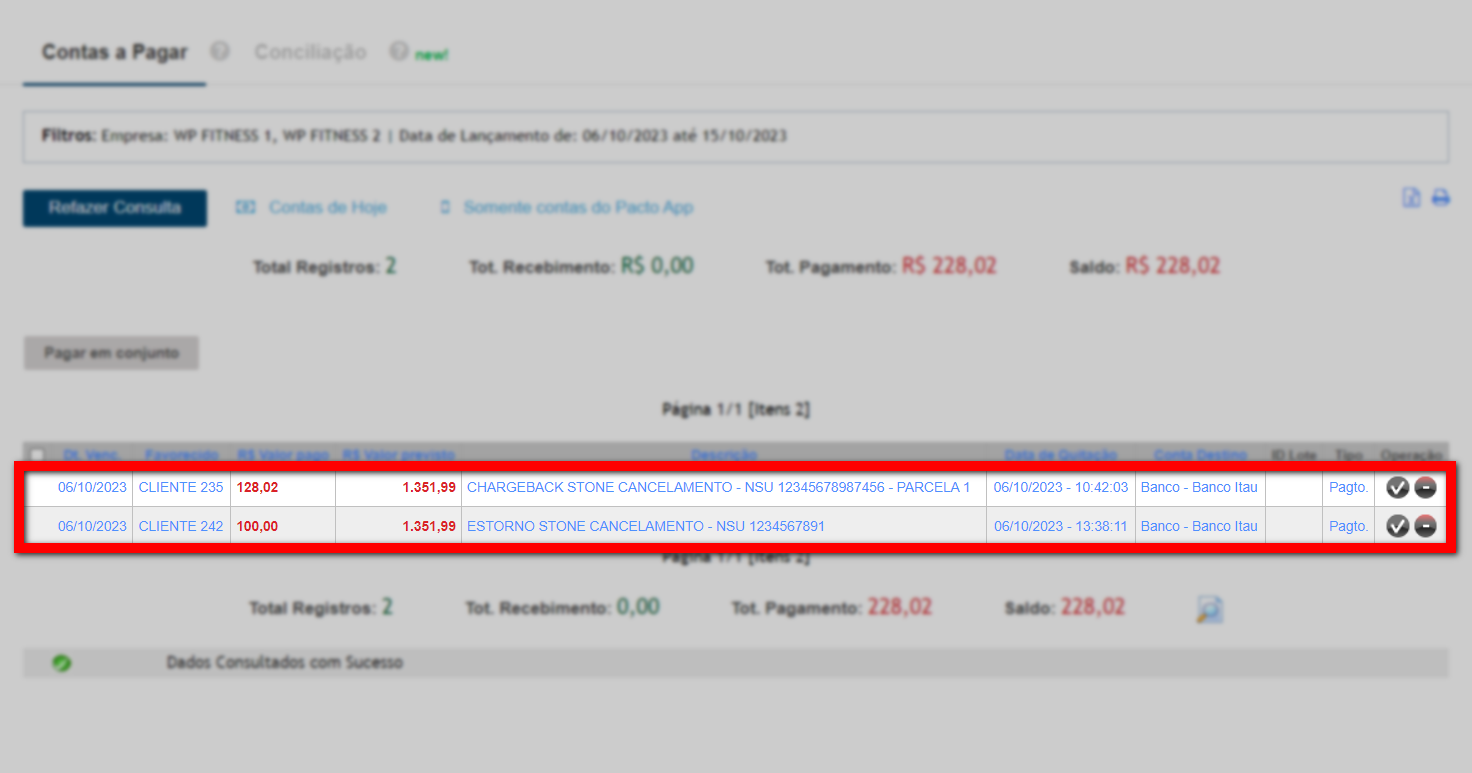
Task: Click Somente contas do Pacto App link
Action: (577, 208)
